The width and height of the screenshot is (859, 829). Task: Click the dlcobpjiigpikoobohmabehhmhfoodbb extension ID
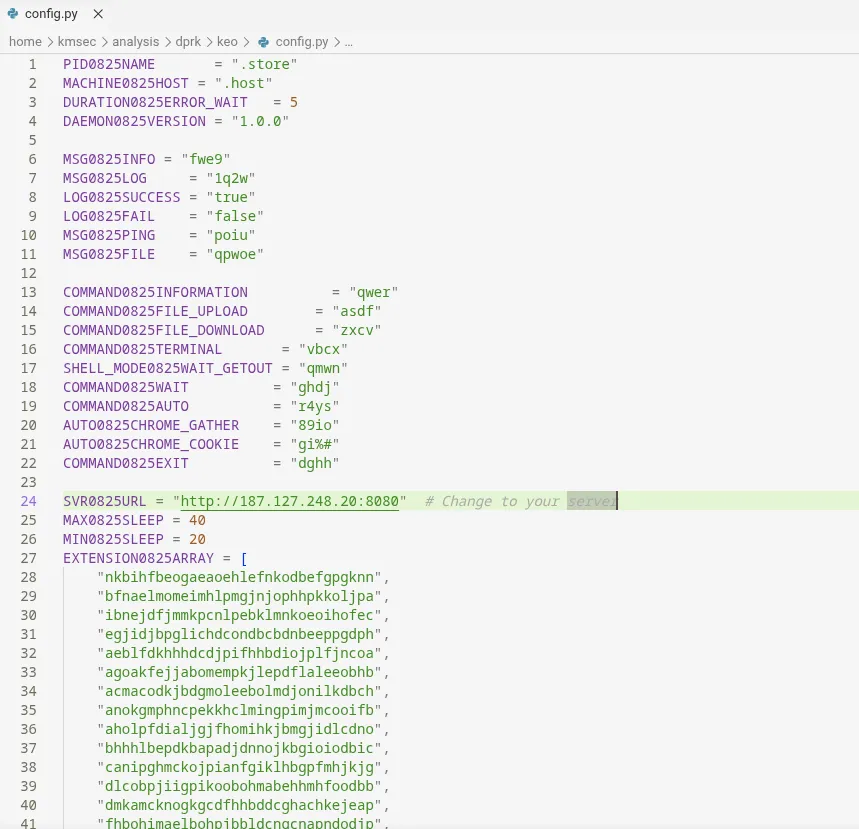coord(239,786)
